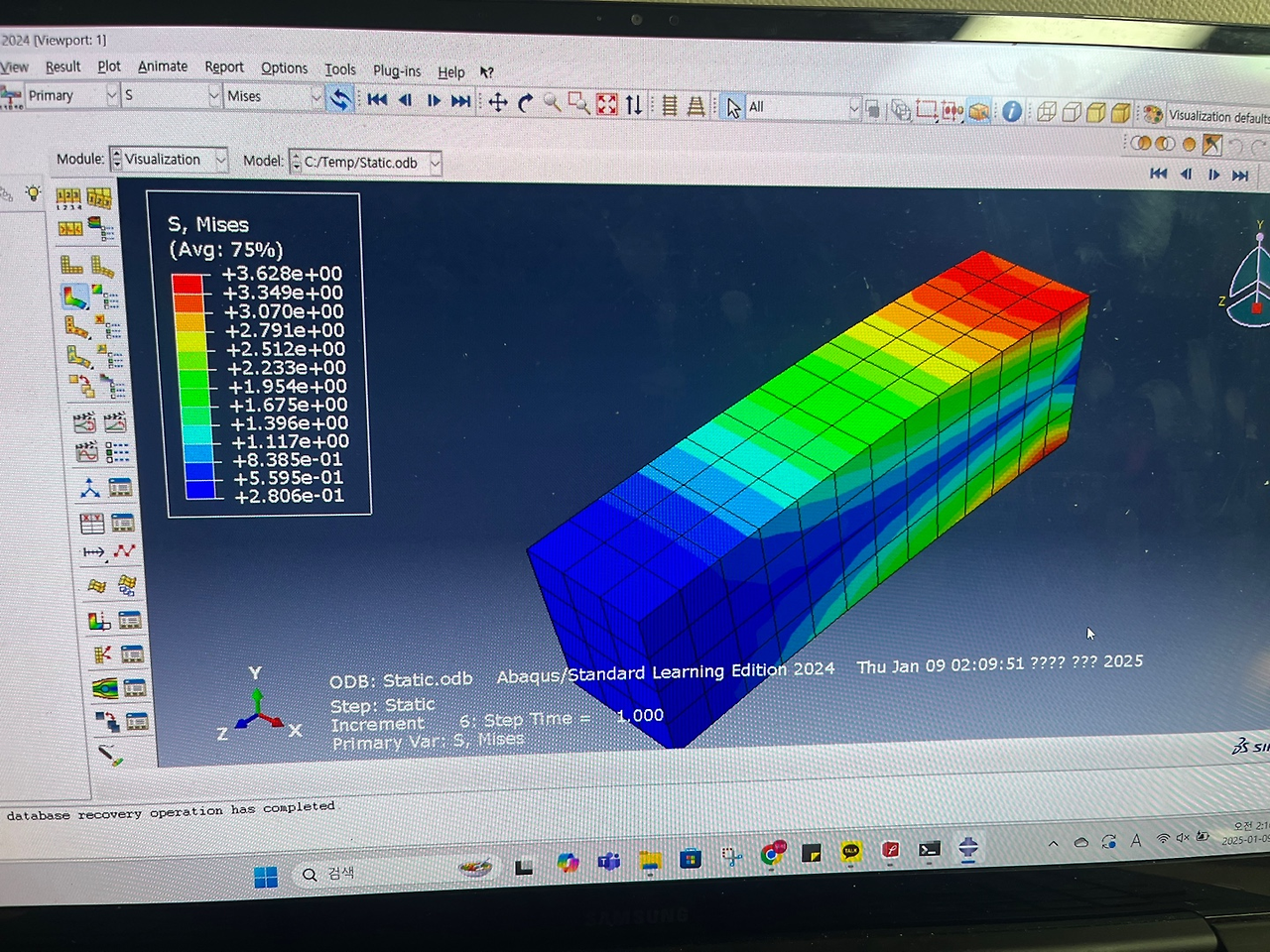Open Chrome from the taskbar
Viewport: 1270px width, 952px height.
[x=773, y=854]
